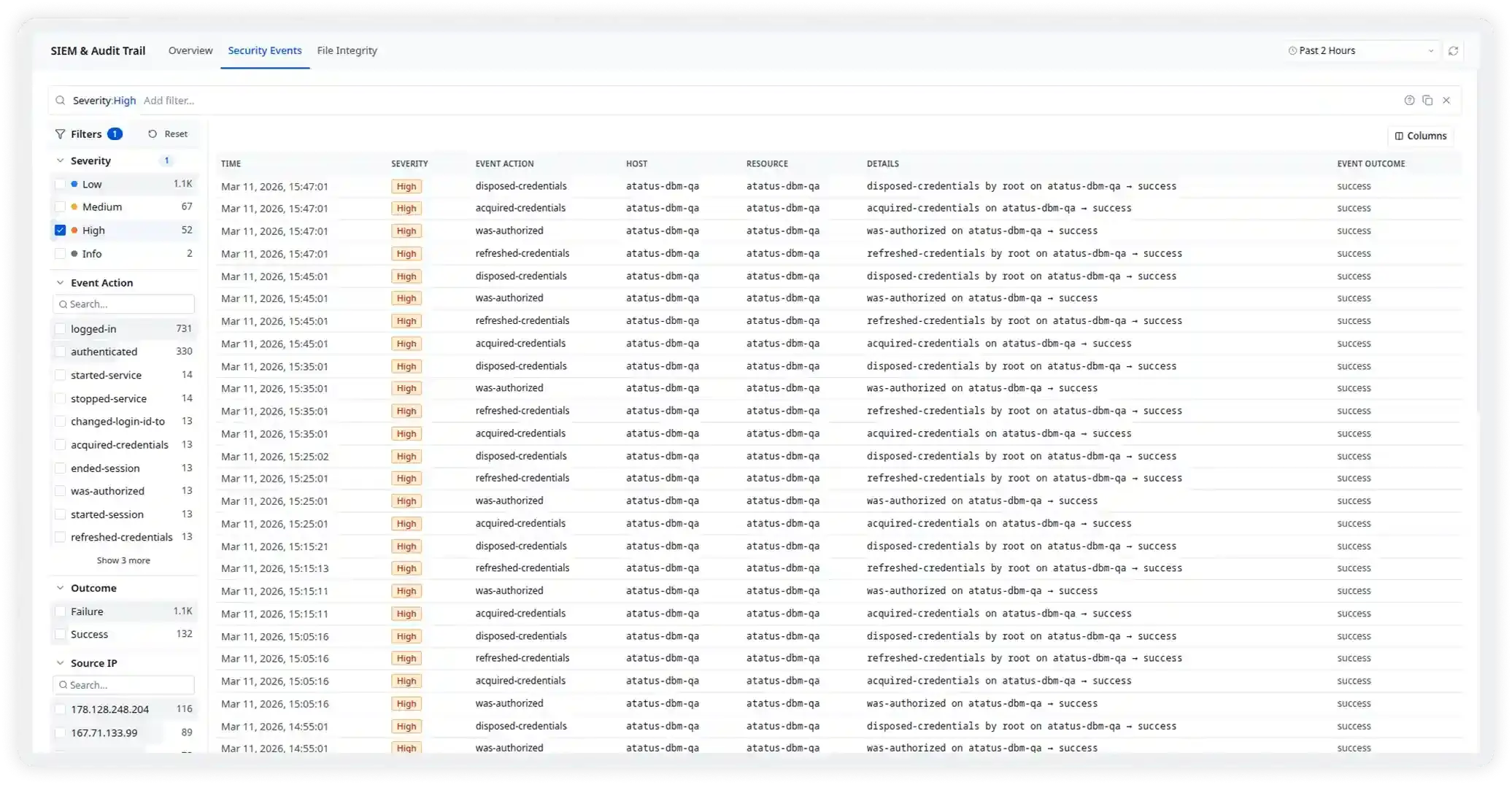The height and width of the screenshot is (785, 1512).
Task: Click Show 3 more event actions
Action: pos(123,560)
